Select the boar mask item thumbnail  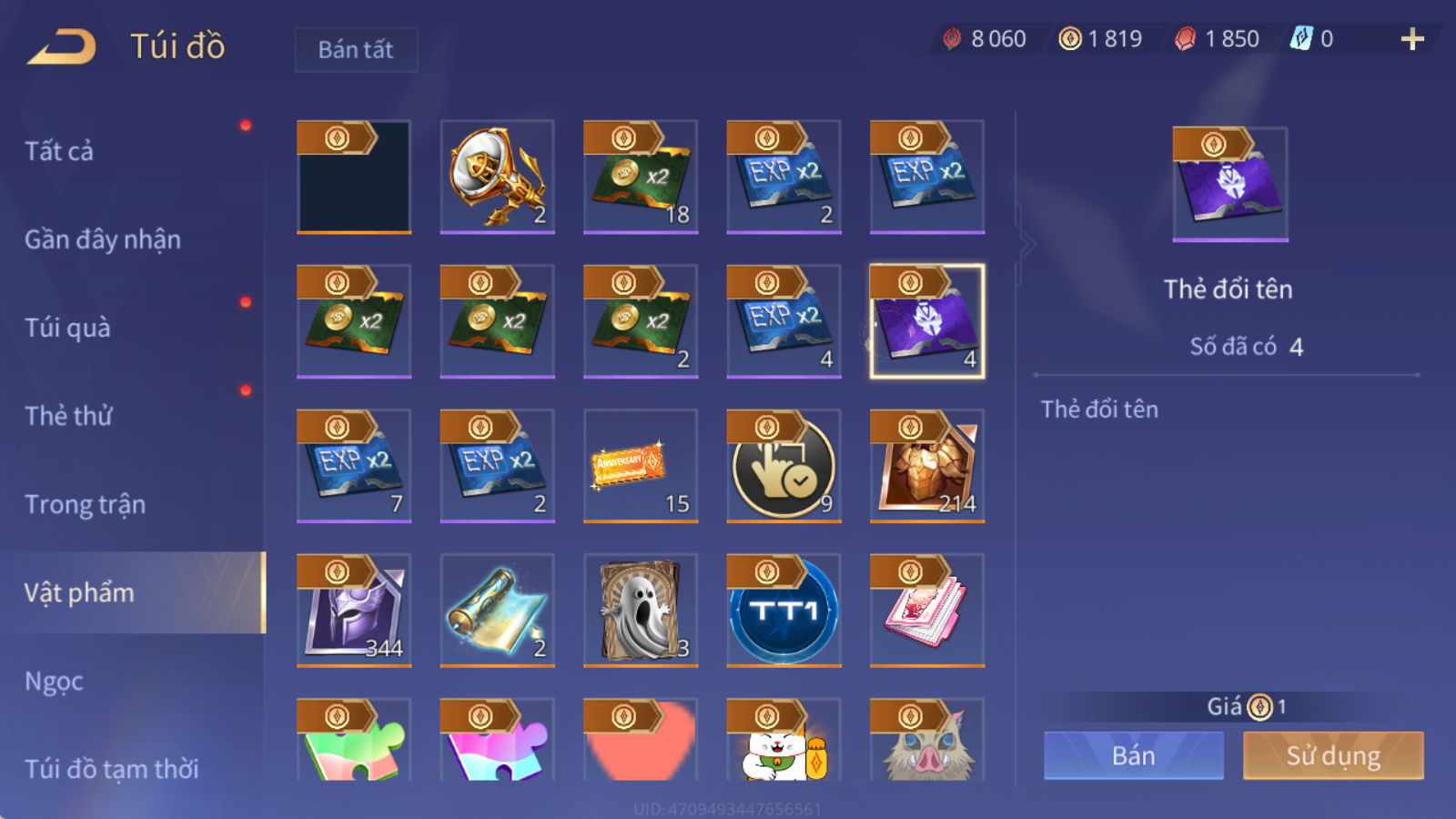[927, 740]
